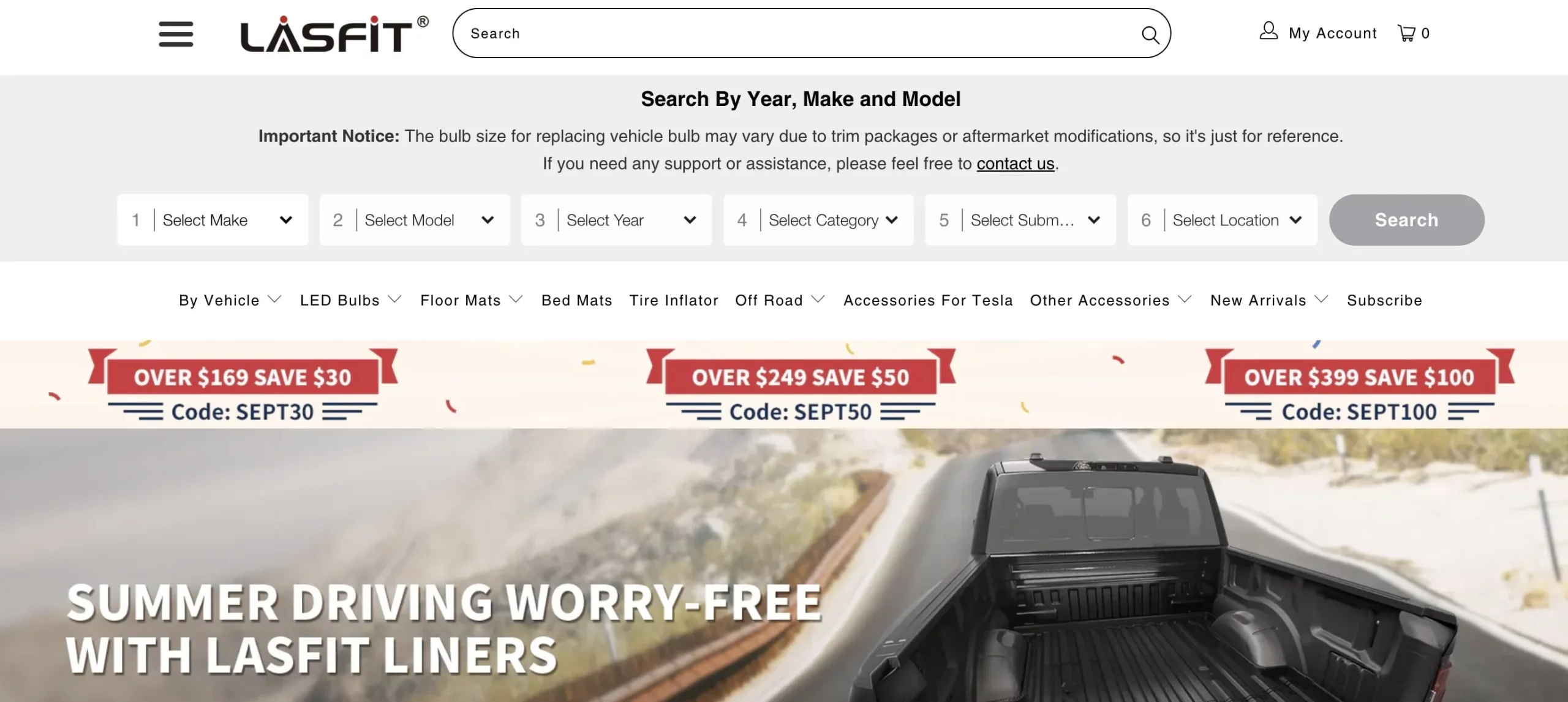
Task: Click the search input field
Action: (811, 33)
